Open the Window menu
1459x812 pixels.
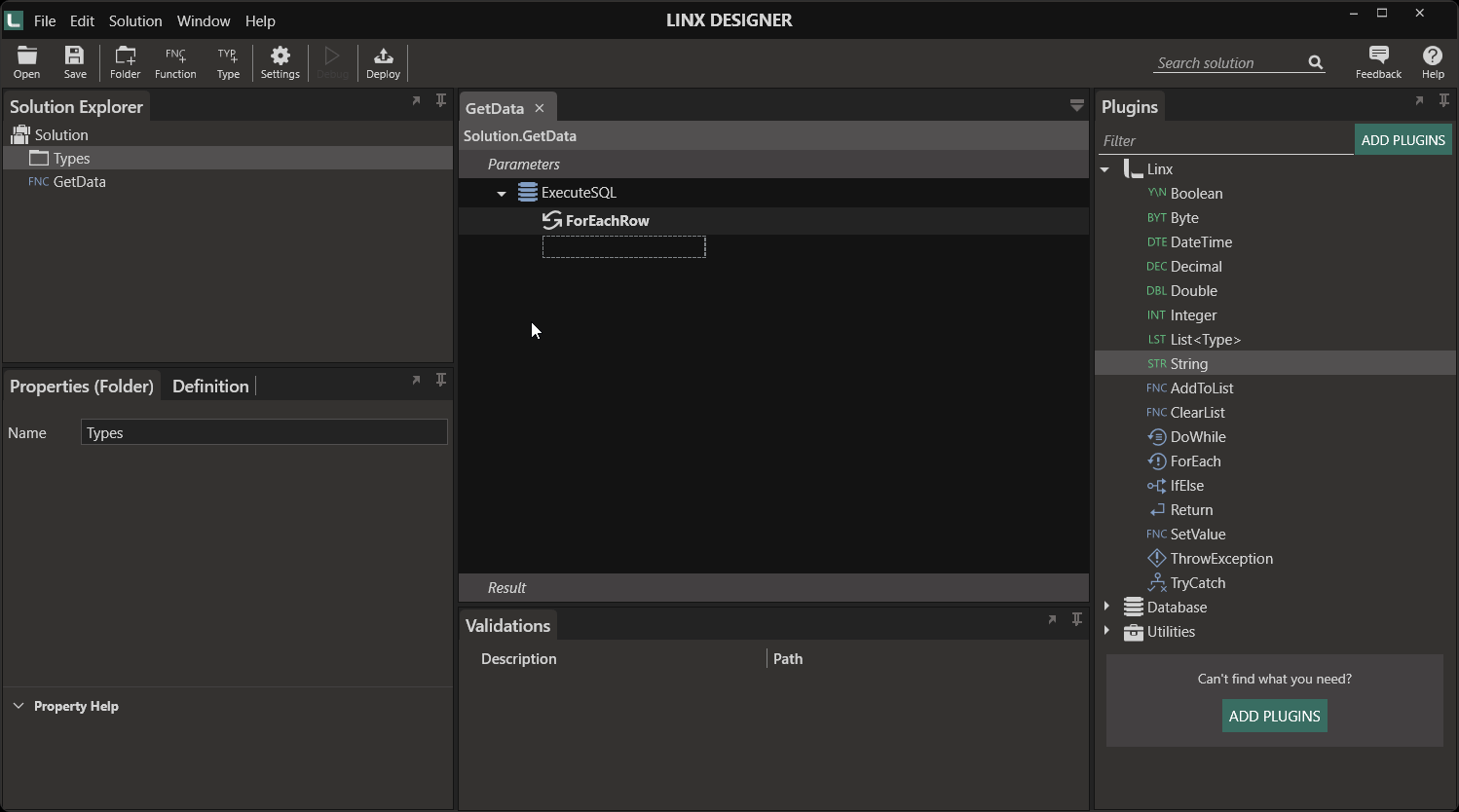tap(204, 20)
